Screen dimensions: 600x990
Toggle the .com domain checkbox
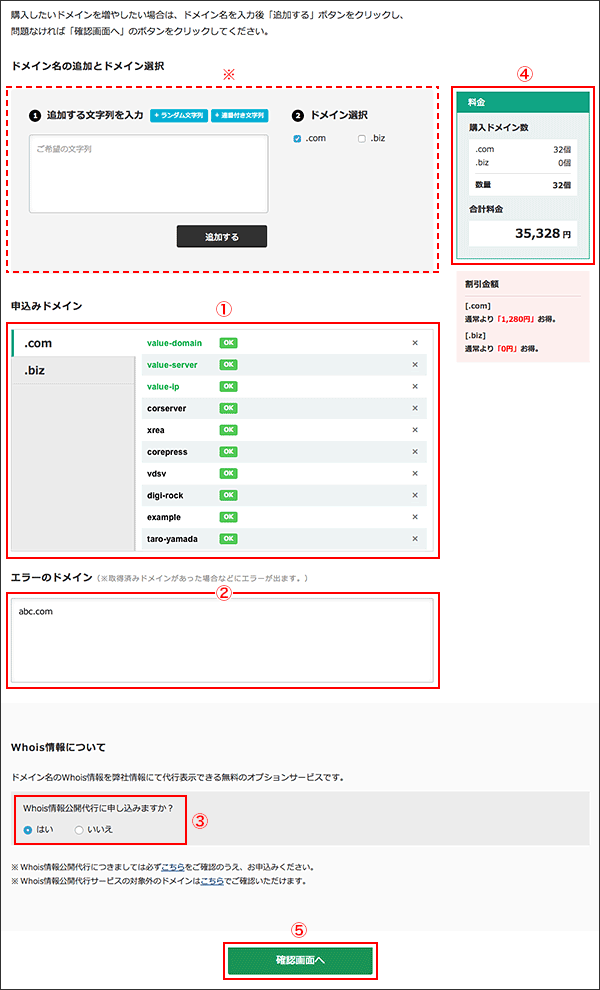tap(297, 138)
